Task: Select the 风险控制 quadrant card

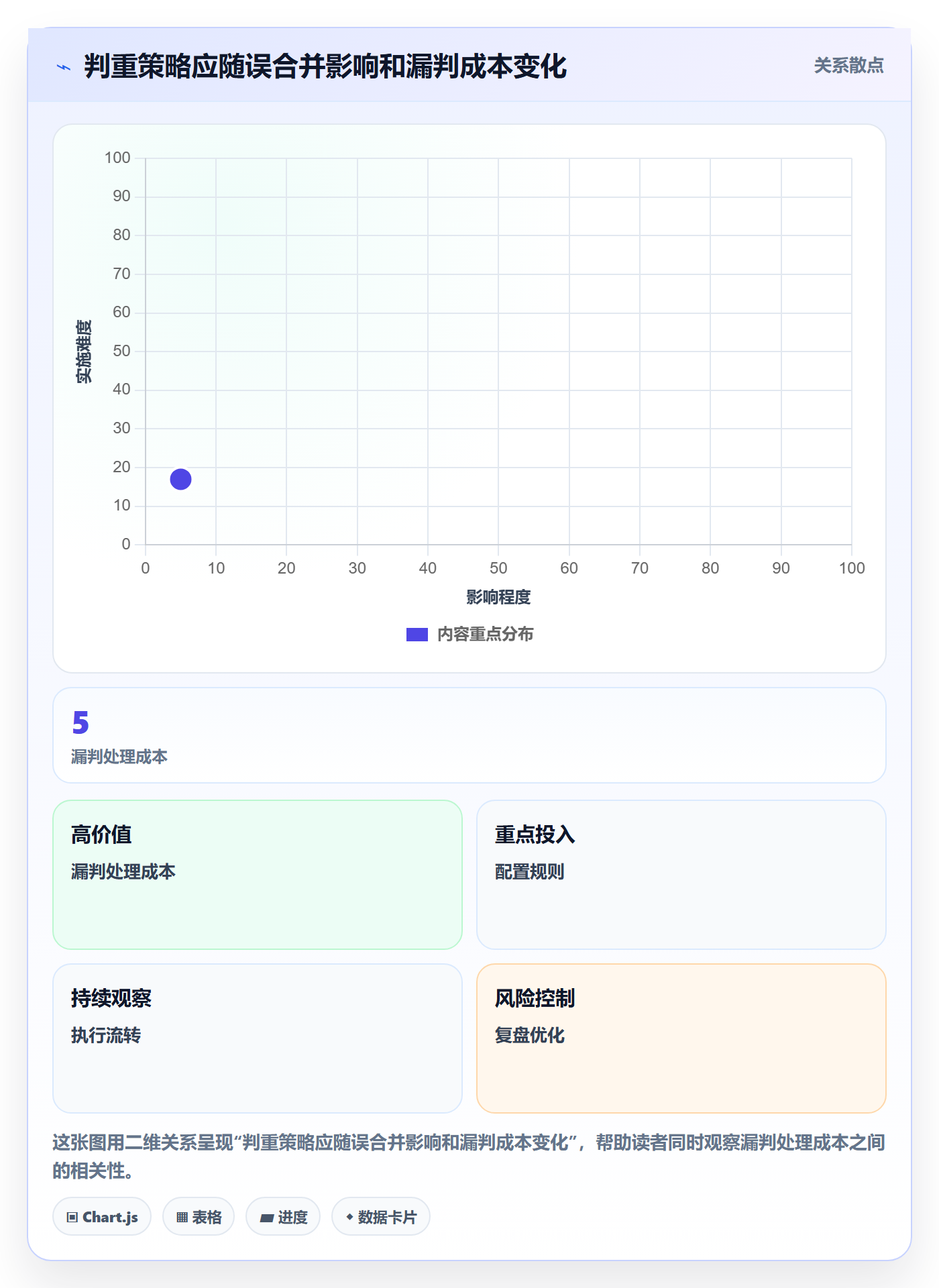Action: point(681,1038)
